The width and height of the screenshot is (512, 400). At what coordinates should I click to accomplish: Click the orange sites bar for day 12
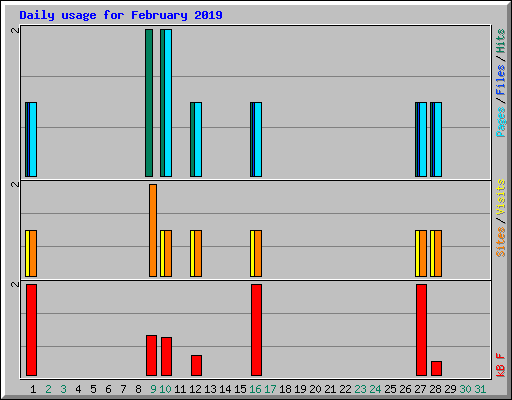click(x=198, y=253)
